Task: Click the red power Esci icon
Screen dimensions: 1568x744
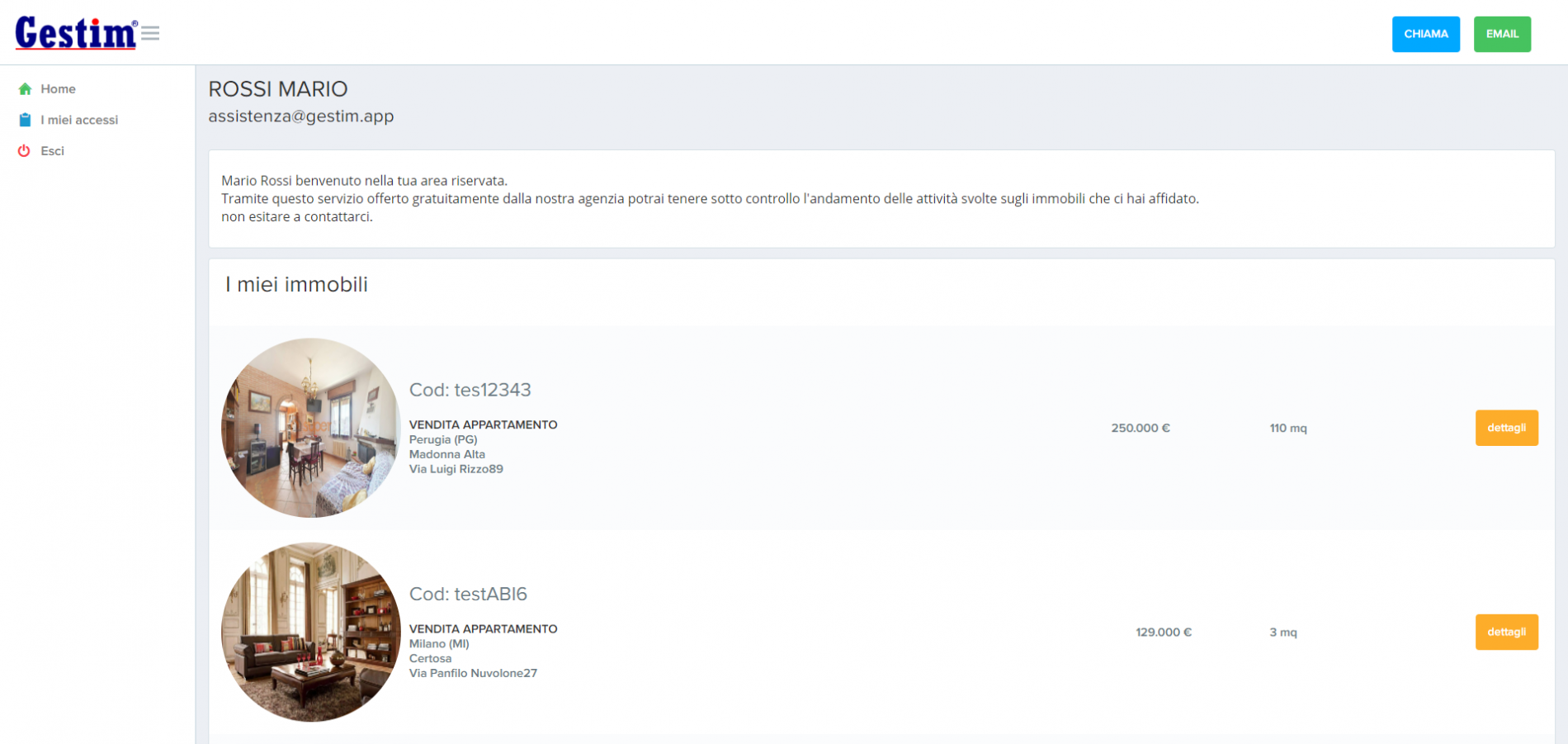Action: tap(24, 150)
